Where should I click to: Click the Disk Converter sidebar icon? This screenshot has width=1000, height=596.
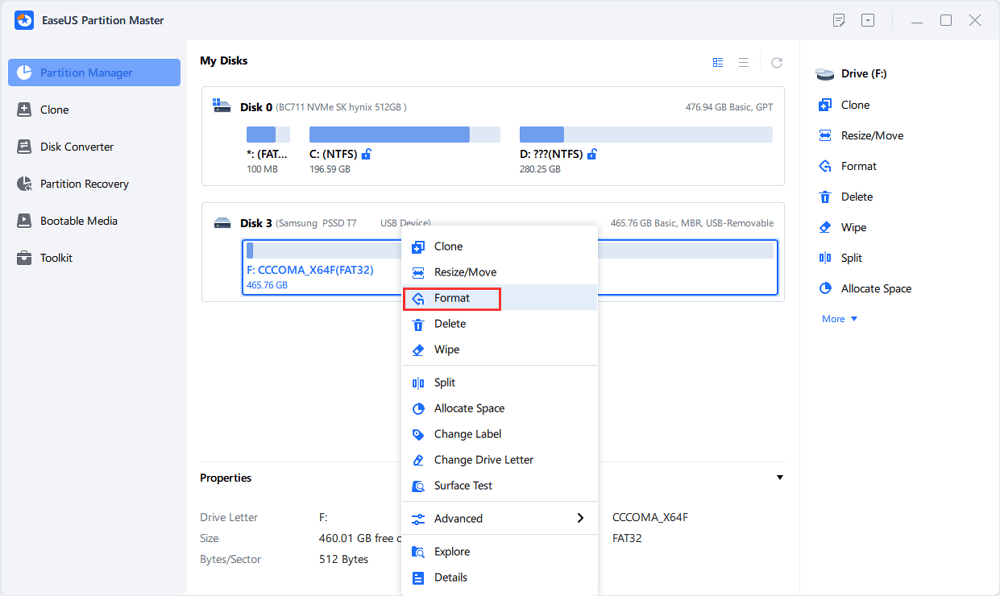(x=25, y=147)
